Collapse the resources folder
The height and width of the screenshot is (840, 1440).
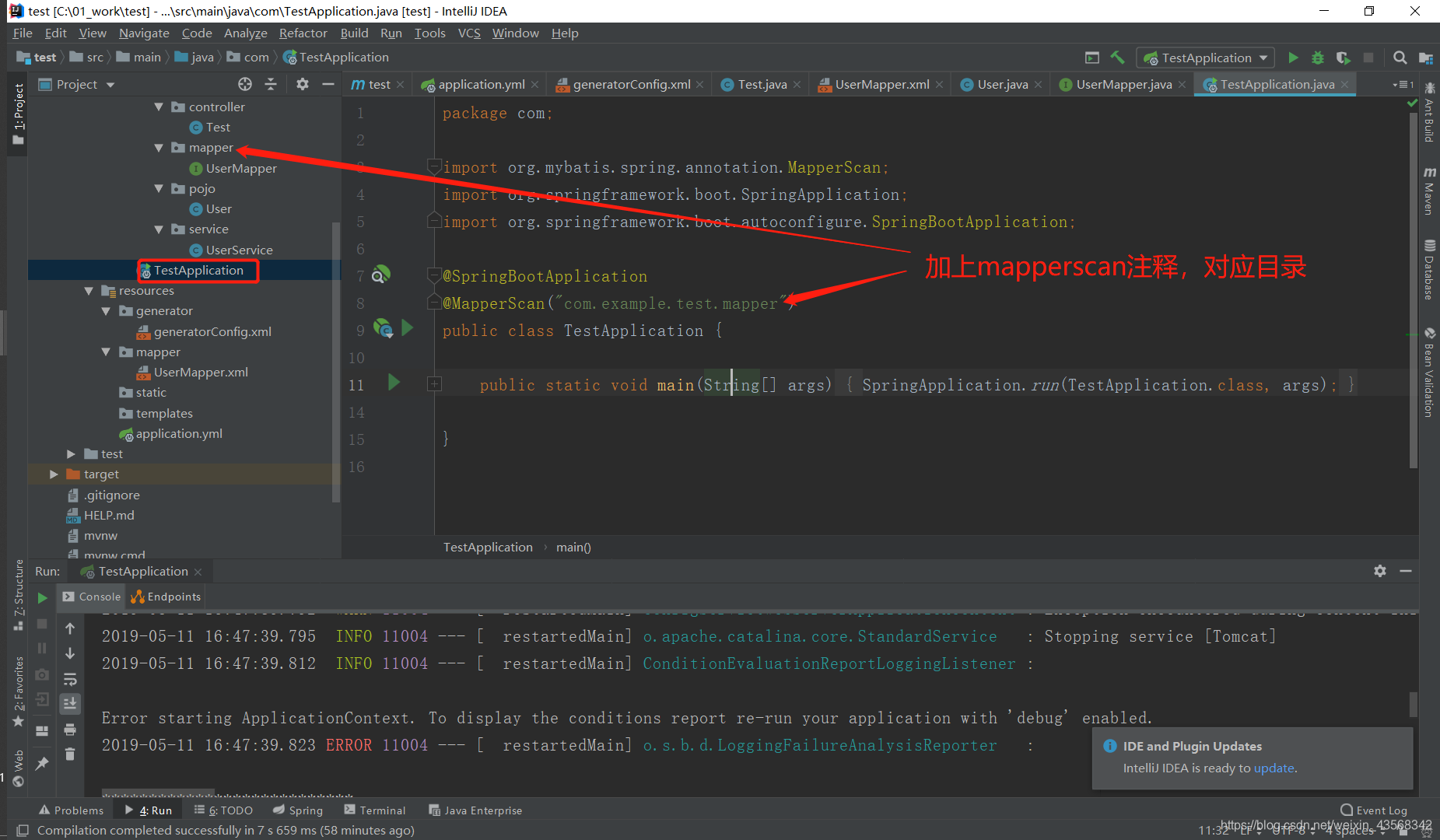(89, 291)
